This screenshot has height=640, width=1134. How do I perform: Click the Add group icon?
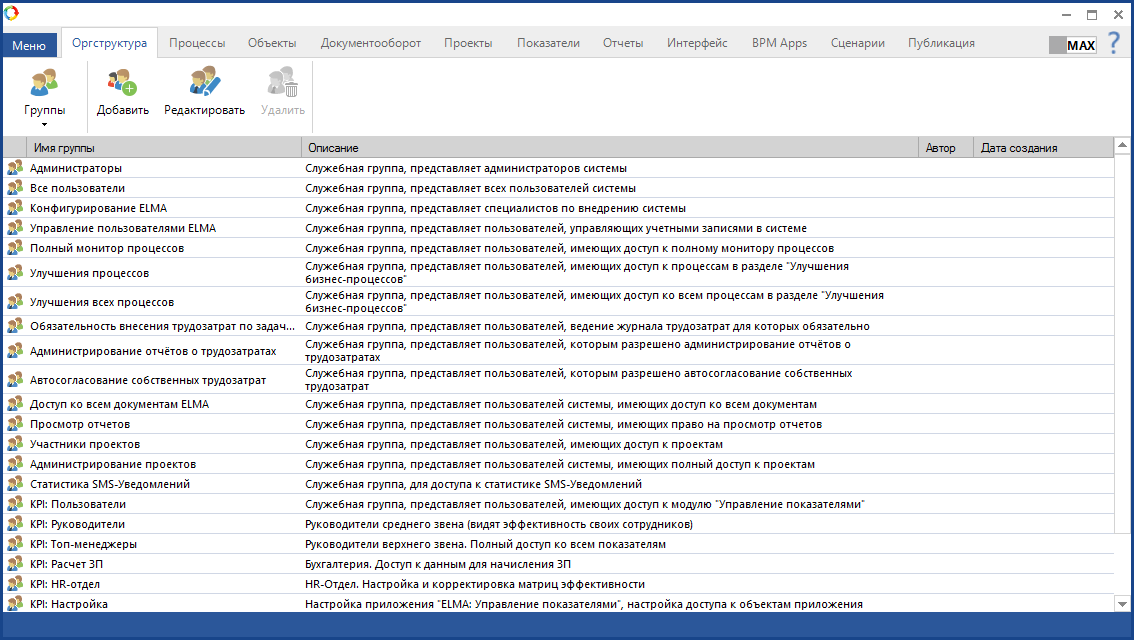point(122,83)
